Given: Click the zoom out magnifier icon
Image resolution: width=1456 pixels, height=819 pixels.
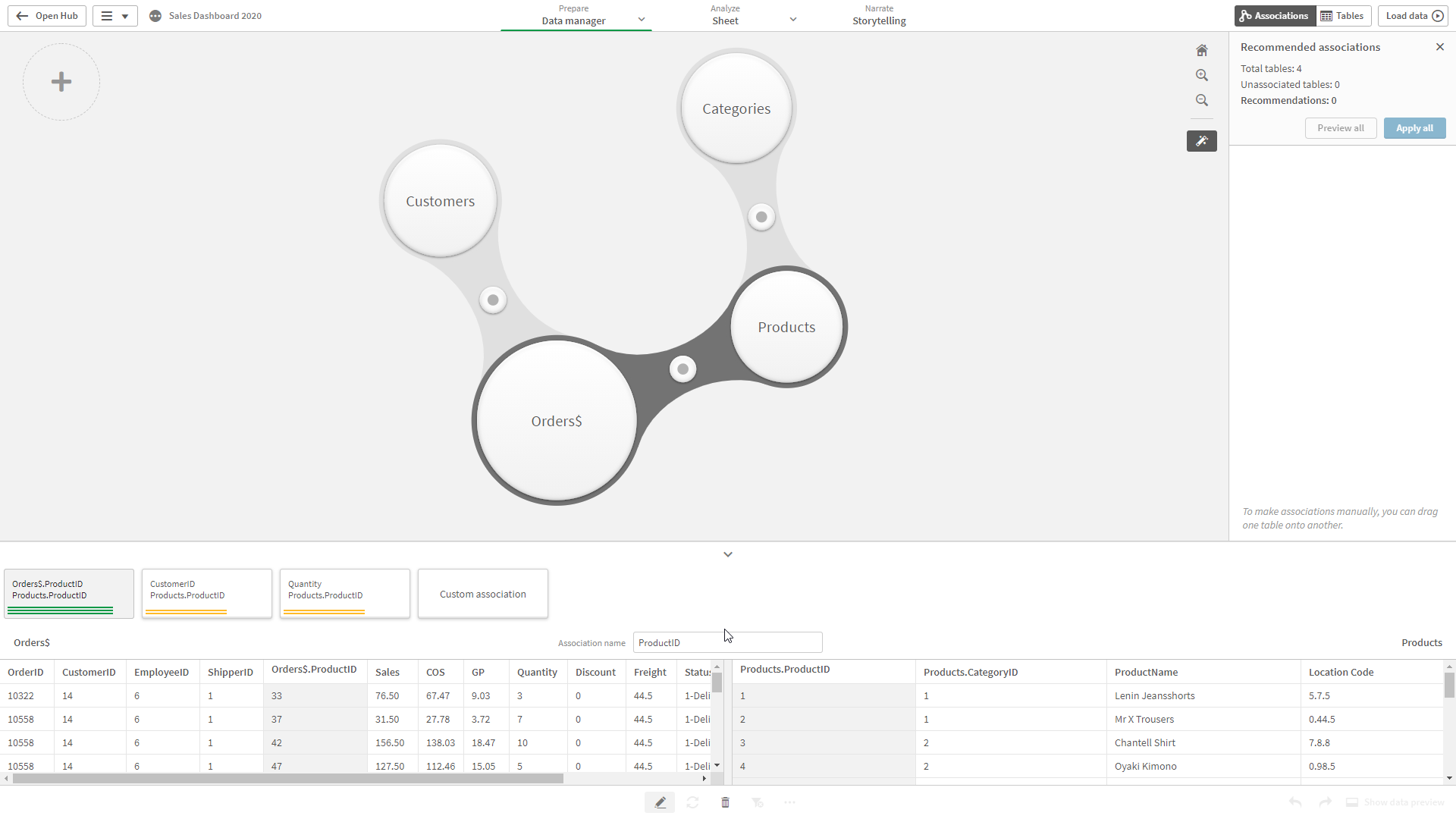Looking at the screenshot, I should 1202,100.
